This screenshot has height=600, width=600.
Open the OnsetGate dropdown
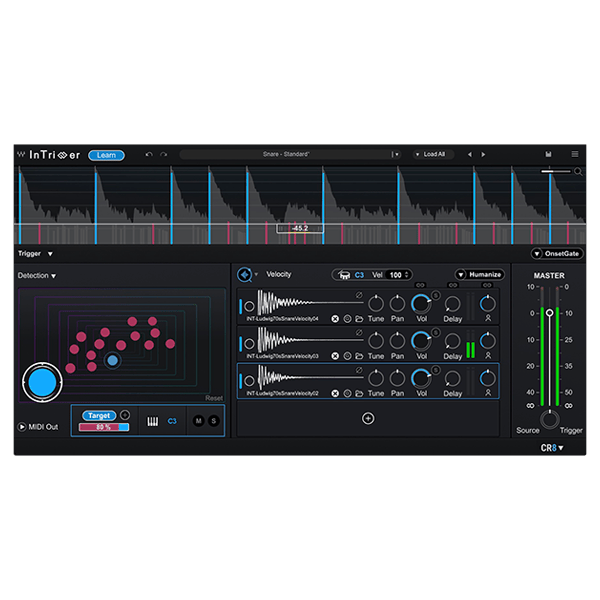557,254
